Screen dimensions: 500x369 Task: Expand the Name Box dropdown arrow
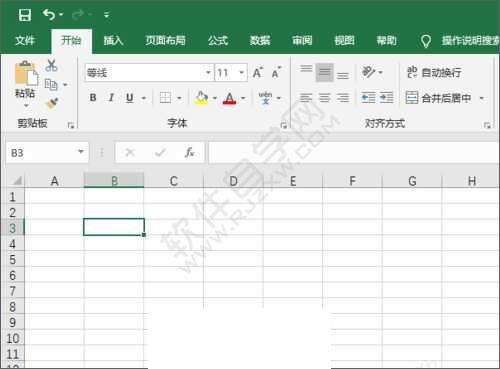point(81,152)
